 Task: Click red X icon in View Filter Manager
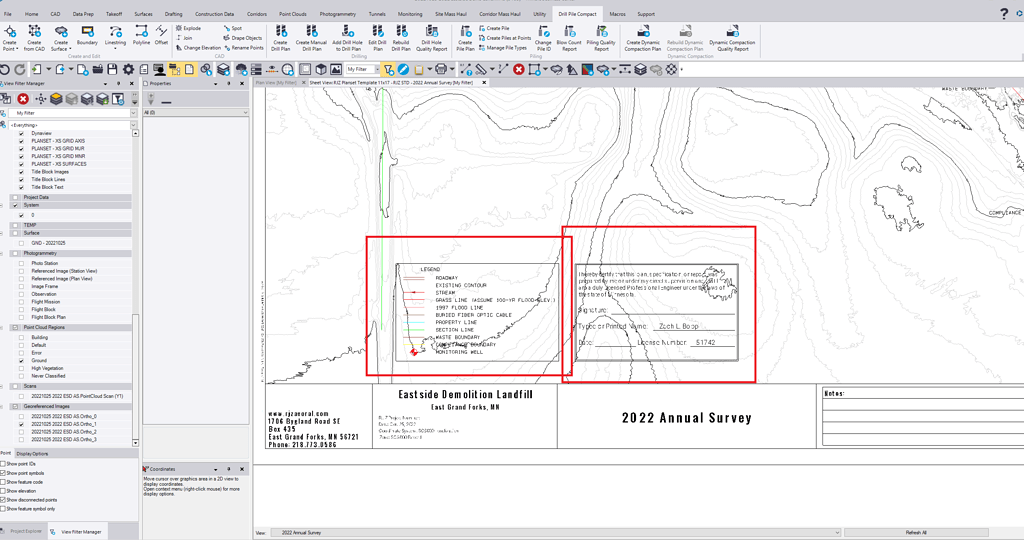[x=23, y=99]
